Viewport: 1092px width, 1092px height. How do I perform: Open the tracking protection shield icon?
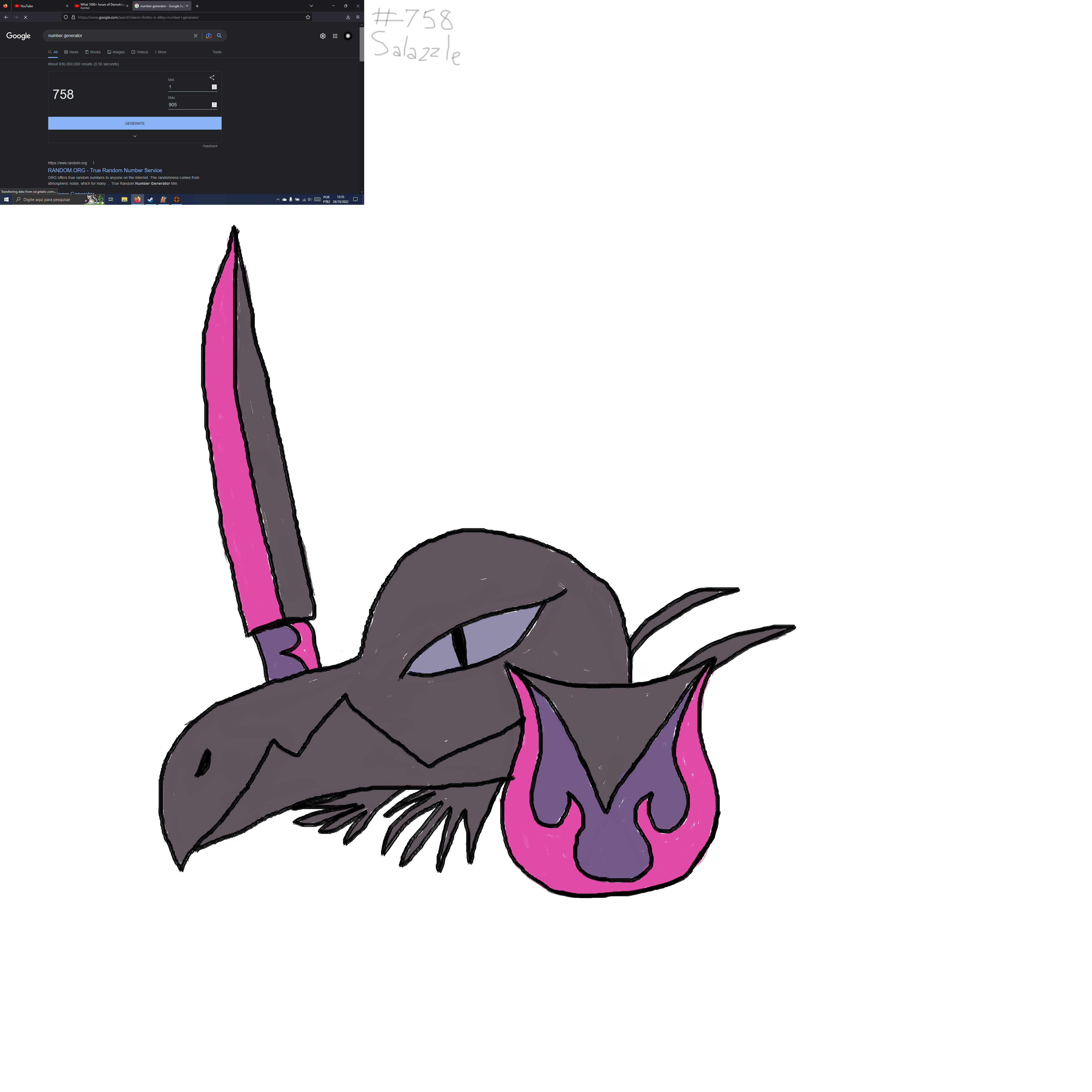[66, 17]
